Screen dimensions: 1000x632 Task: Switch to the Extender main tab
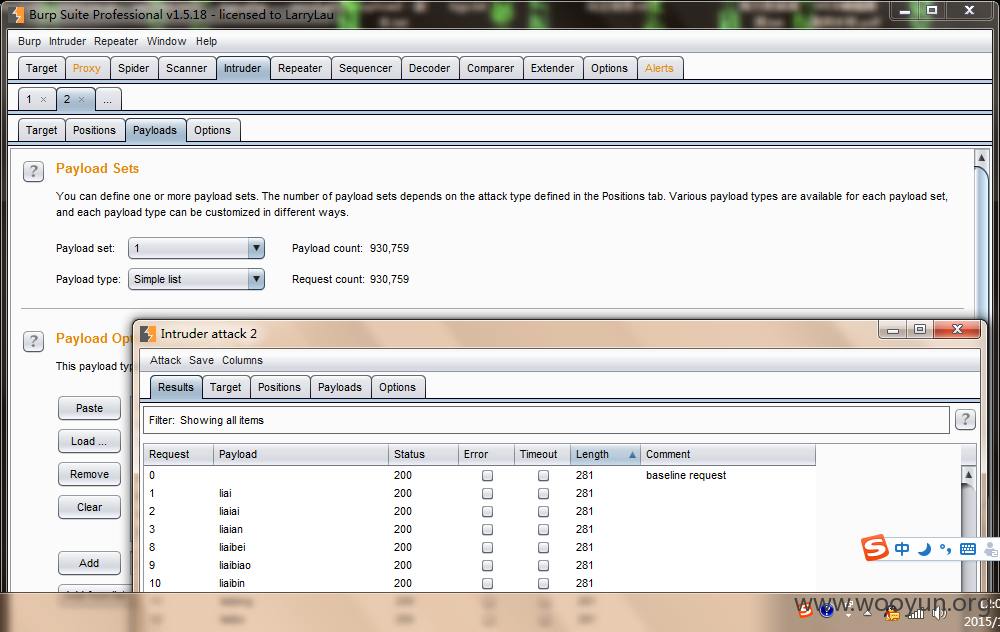coord(552,68)
